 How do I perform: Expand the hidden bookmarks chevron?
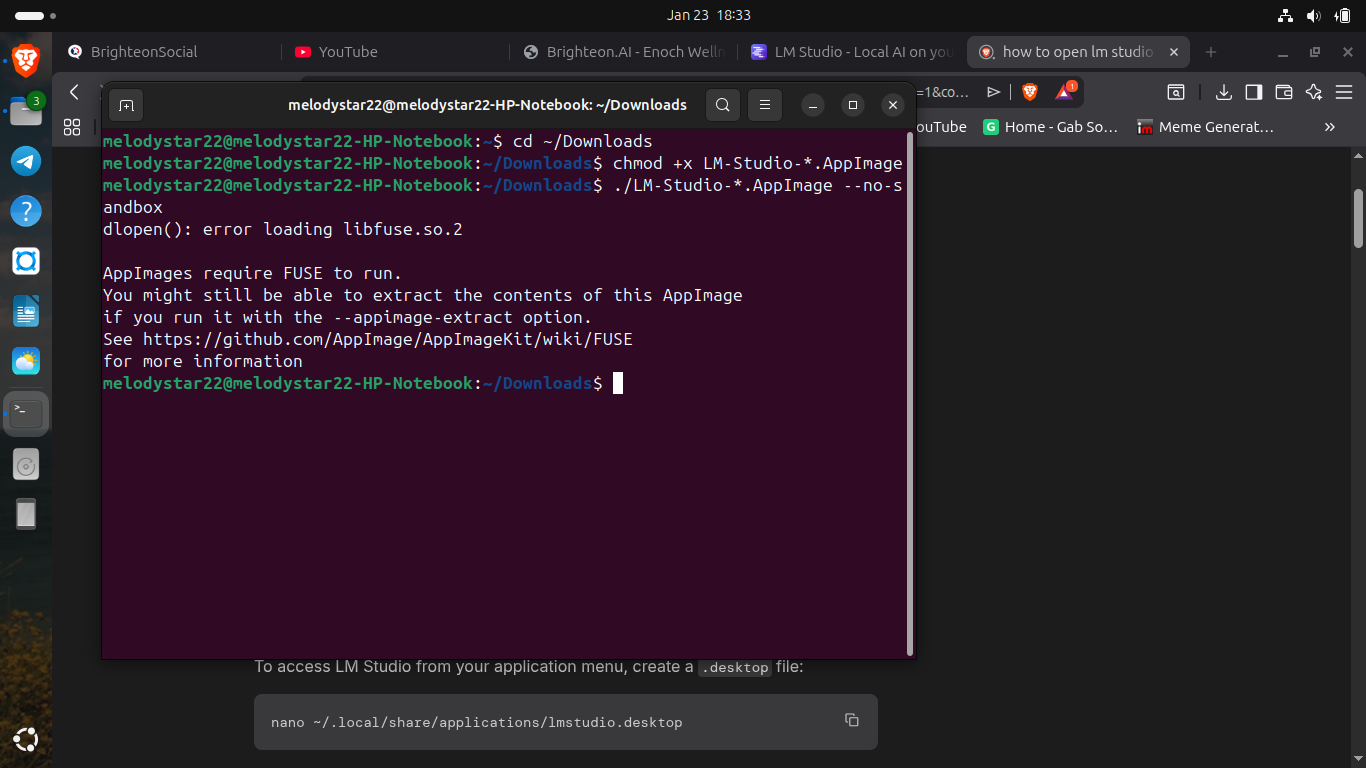tap(1329, 127)
